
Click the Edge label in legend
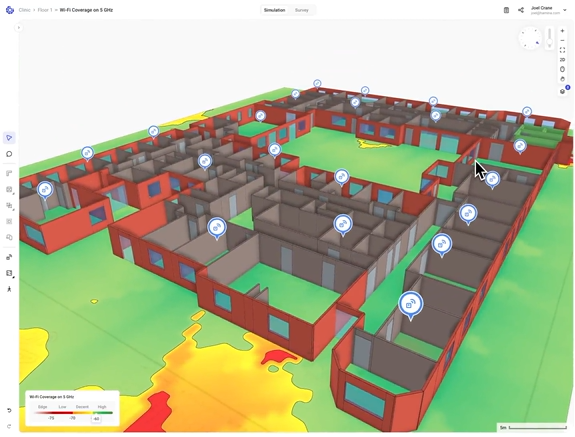[x=43, y=407]
